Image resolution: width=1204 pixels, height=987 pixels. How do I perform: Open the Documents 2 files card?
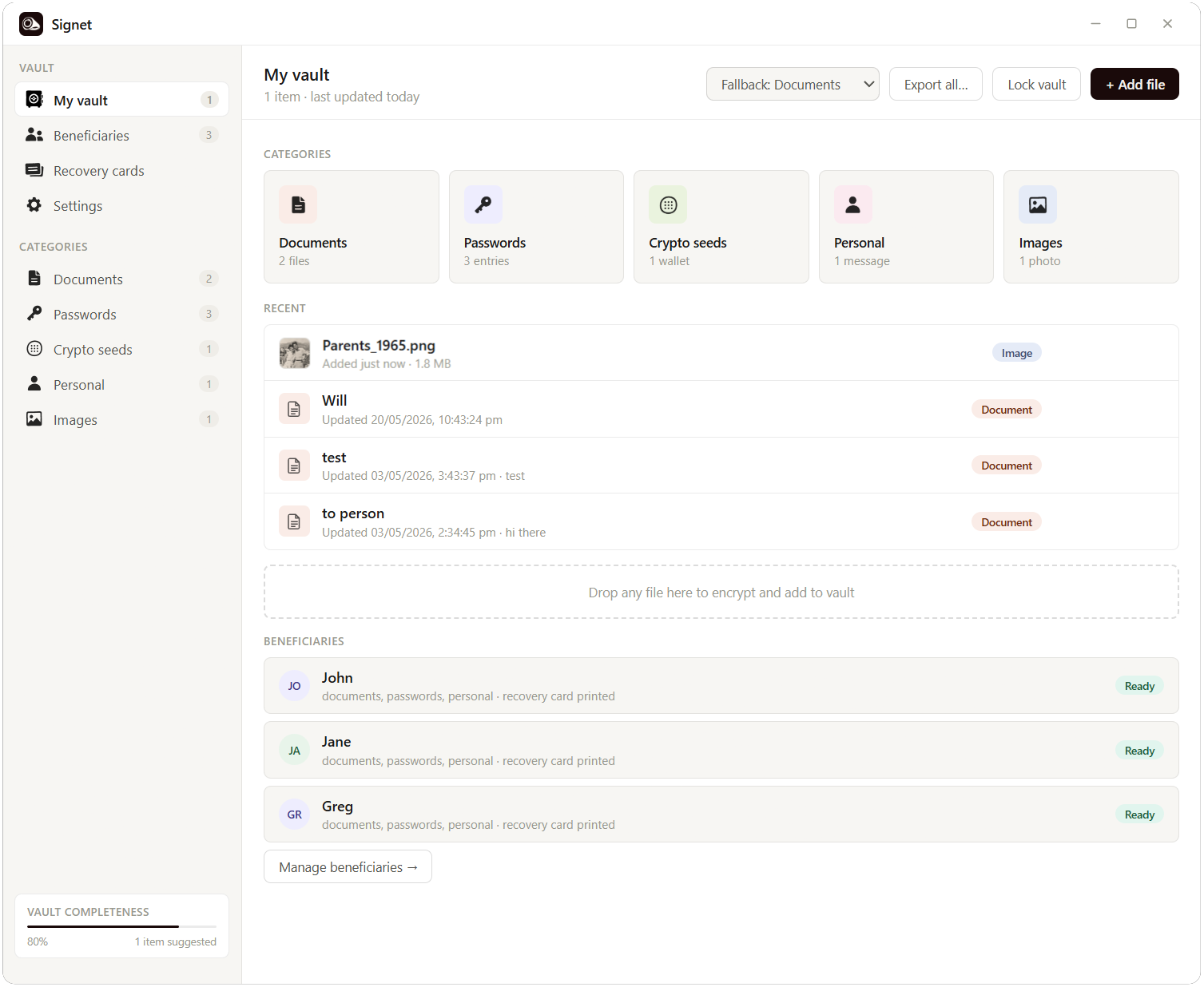click(x=351, y=227)
